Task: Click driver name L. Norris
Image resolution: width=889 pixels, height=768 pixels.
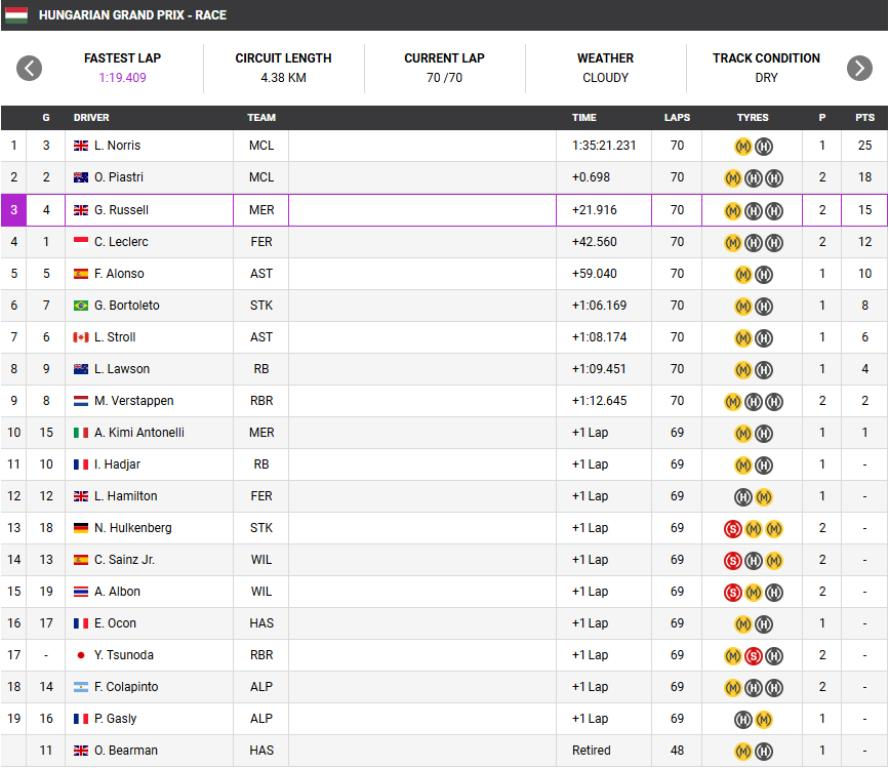Action: point(117,146)
